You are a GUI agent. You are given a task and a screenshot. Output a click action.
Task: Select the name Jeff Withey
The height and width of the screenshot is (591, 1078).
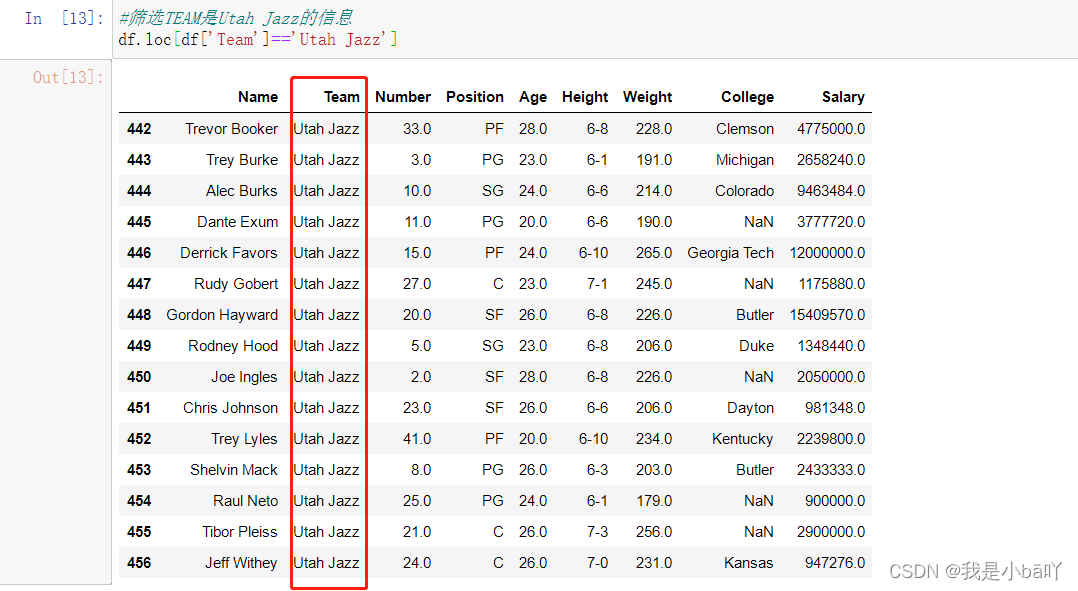tap(241, 562)
